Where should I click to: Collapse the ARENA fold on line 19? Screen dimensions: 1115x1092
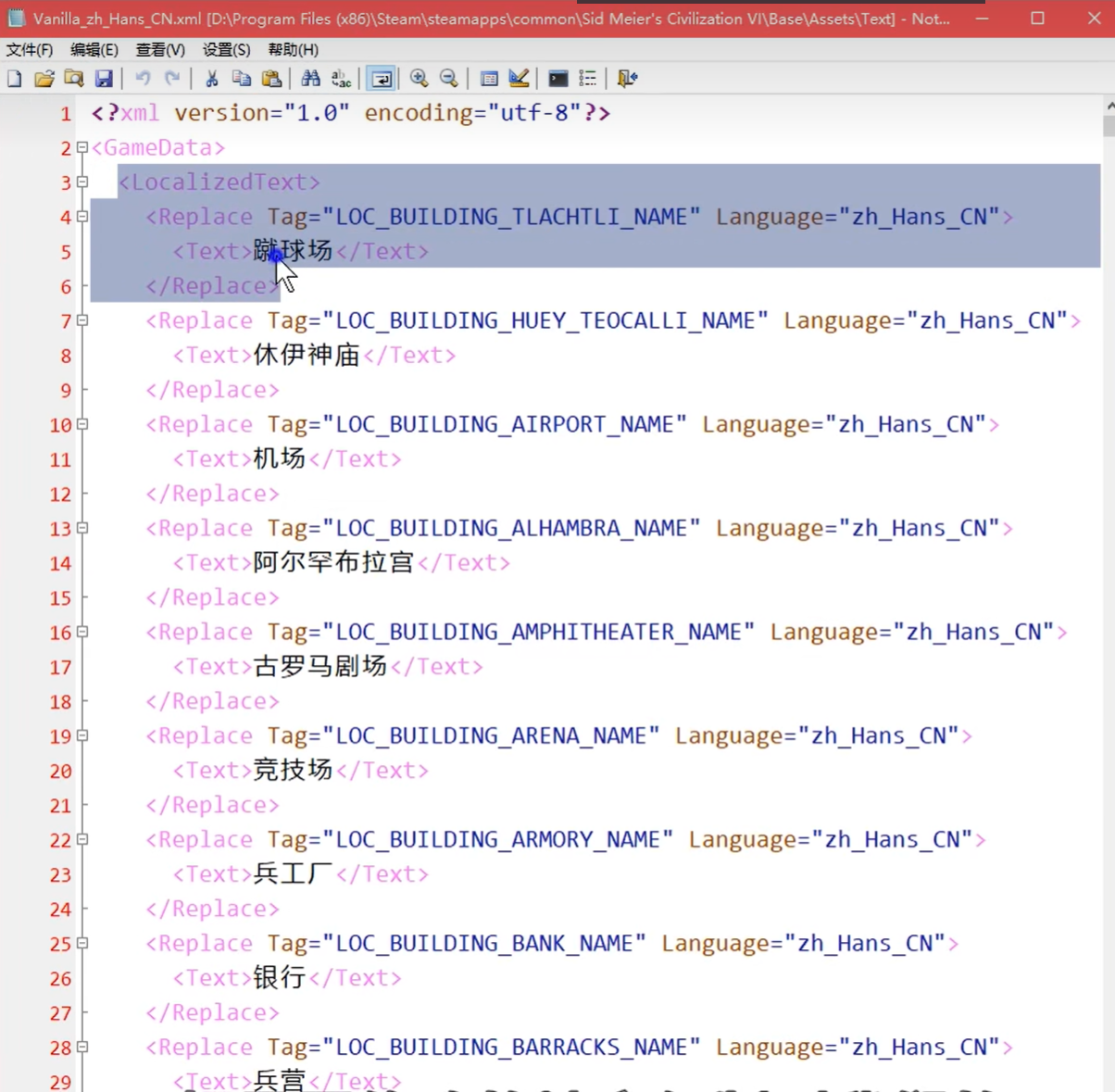coord(82,734)
